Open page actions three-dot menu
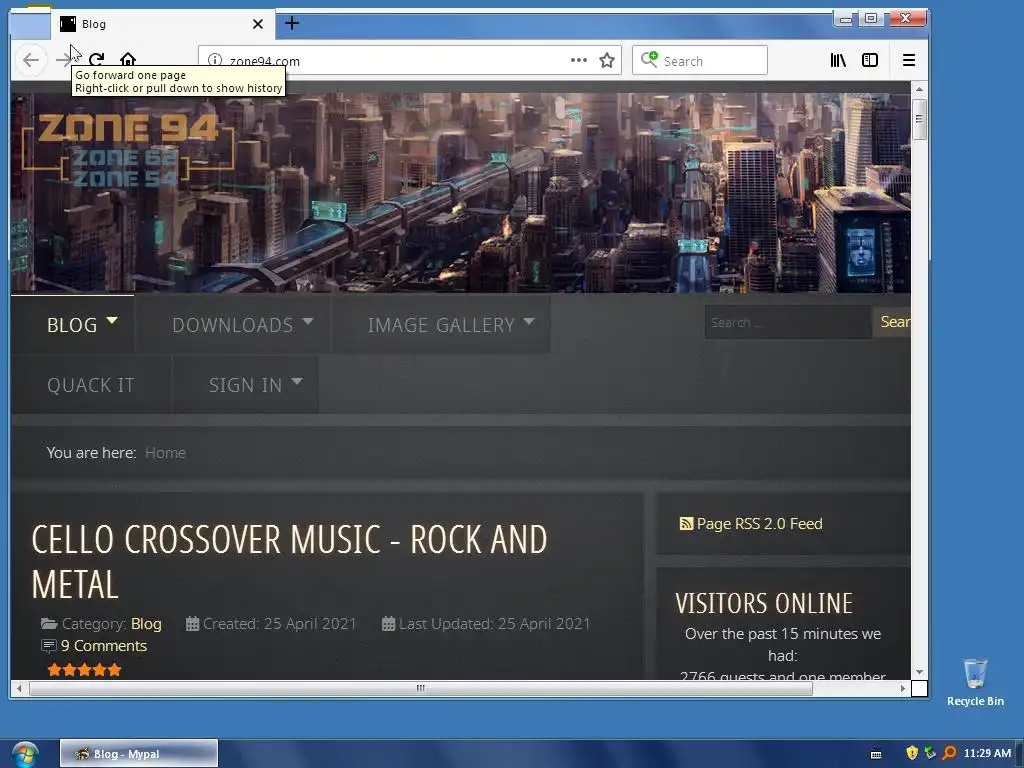The width and height of the screenshot is (1024, 768). 579,60
